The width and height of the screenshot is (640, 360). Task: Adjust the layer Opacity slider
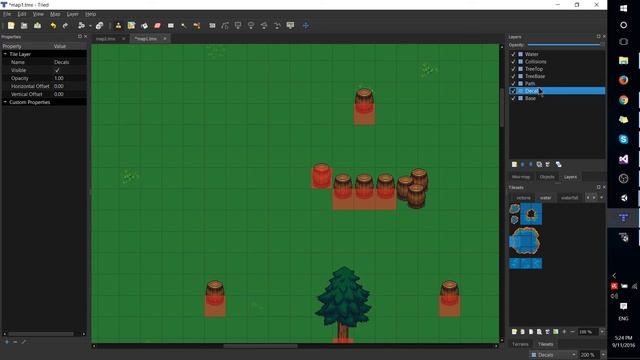tap(564, 45)
